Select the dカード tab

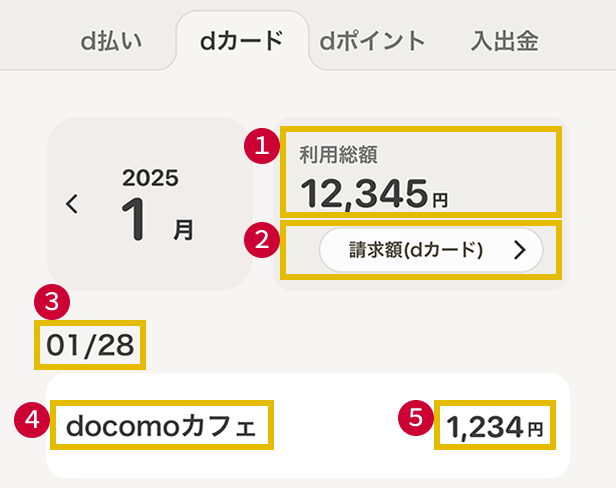pyautogui.click(x=241, y=41)
